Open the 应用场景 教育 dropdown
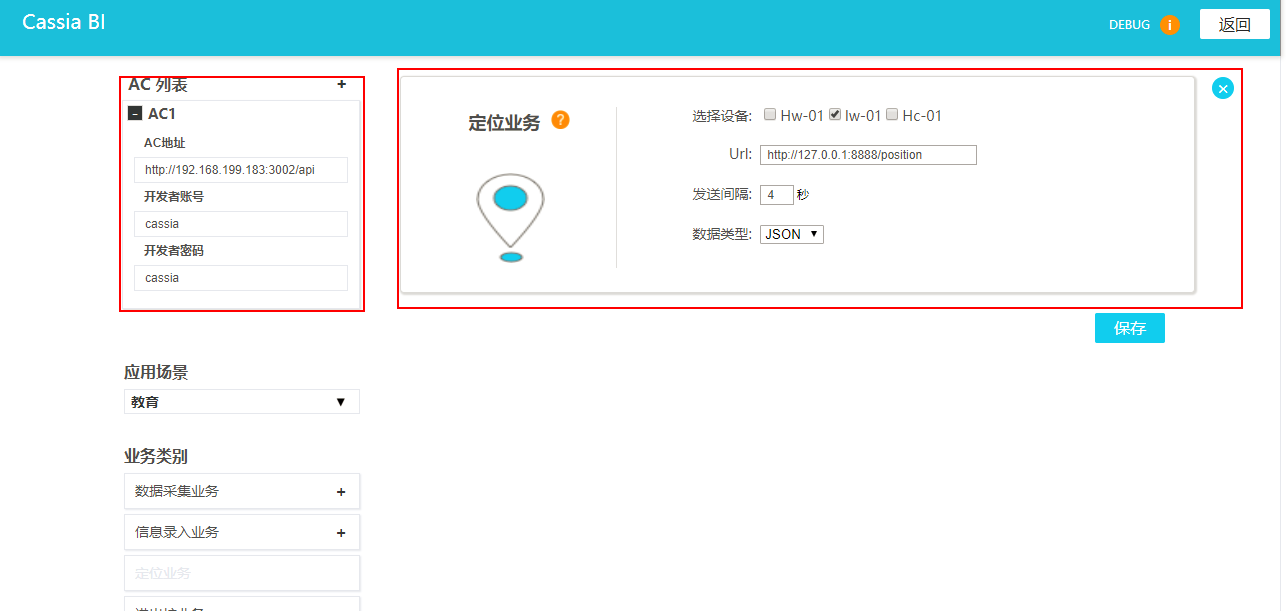This screenshot has height=611, width=1286. pyautogui.click(x=241, y=402)
